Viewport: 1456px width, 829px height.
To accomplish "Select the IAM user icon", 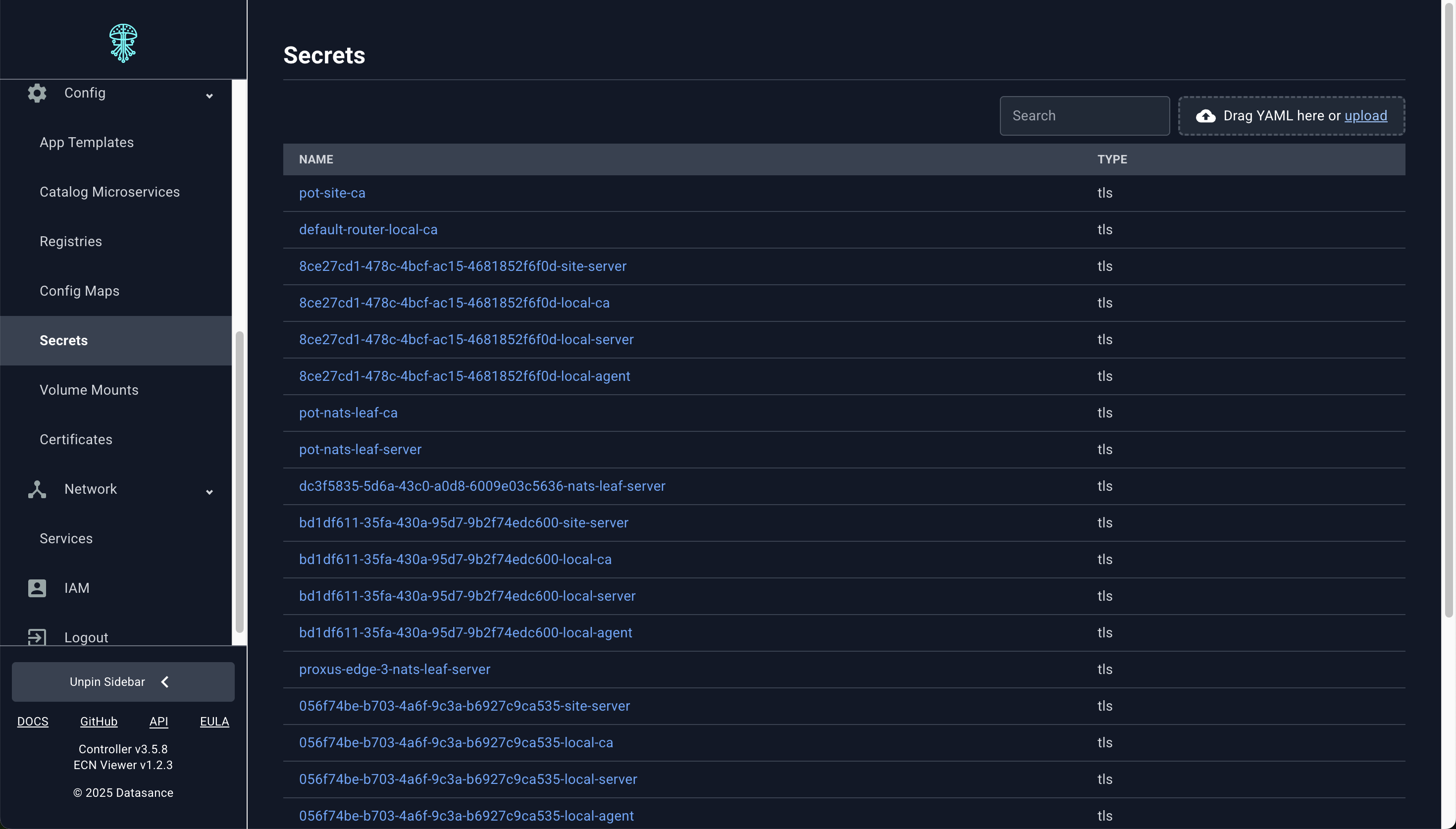I will pos(37,588).
